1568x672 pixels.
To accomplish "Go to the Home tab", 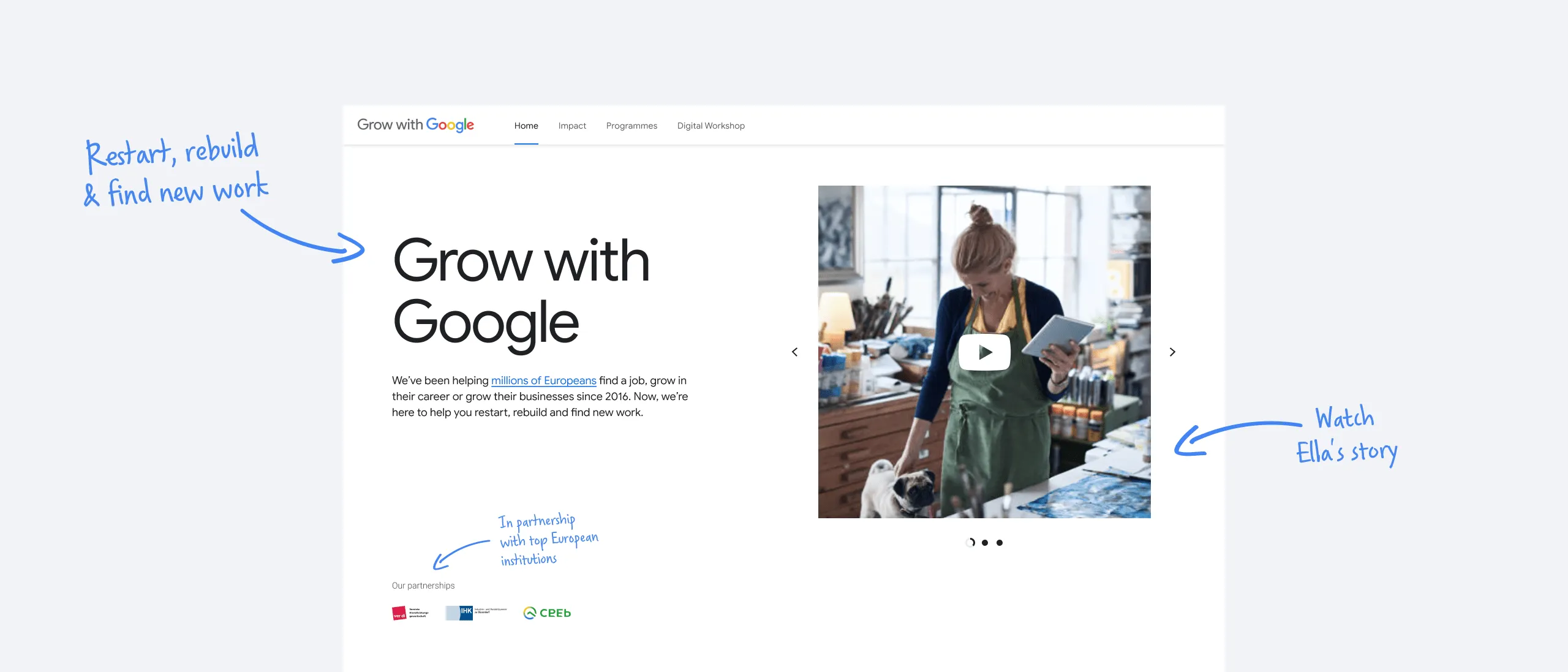I will 526,126.
